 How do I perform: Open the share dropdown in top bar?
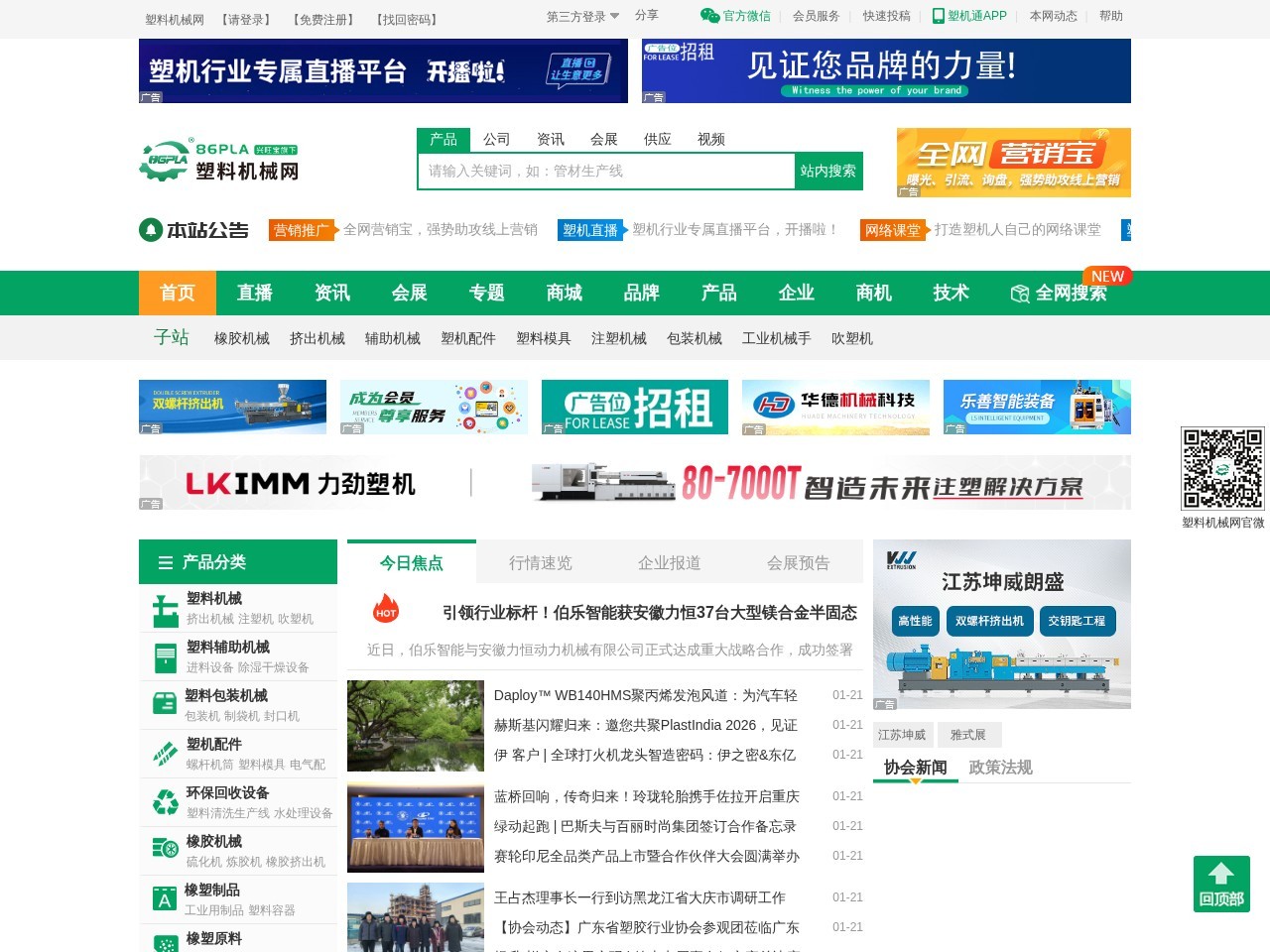point(646,16)
